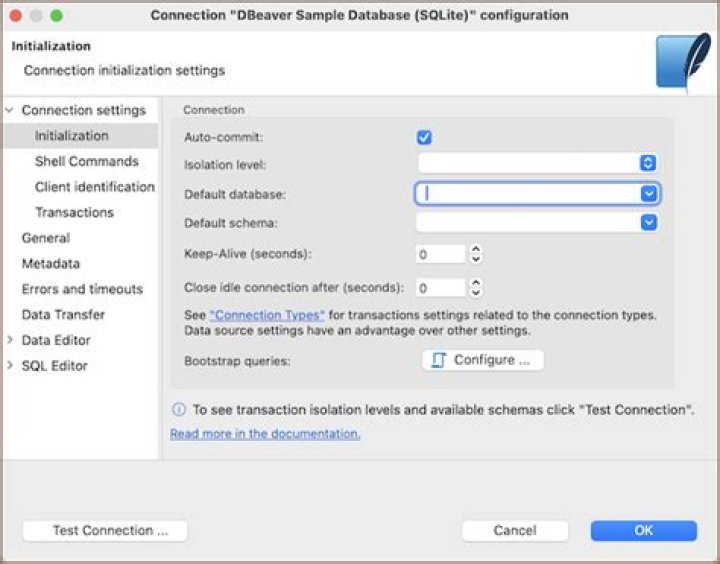
Task: Click the info icon near Test Connection hint
Action: tap(179, 409)
